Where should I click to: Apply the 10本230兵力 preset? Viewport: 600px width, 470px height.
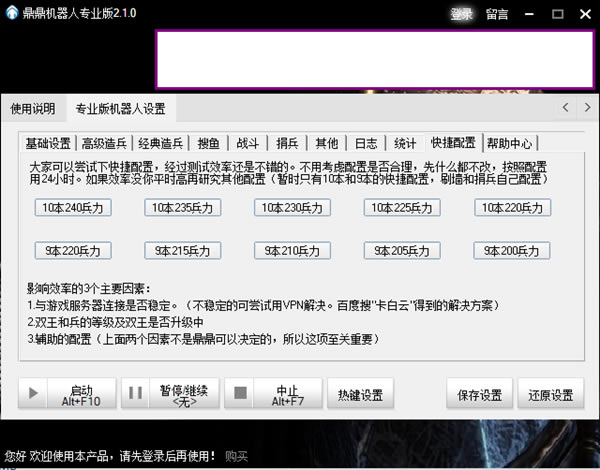292,207
